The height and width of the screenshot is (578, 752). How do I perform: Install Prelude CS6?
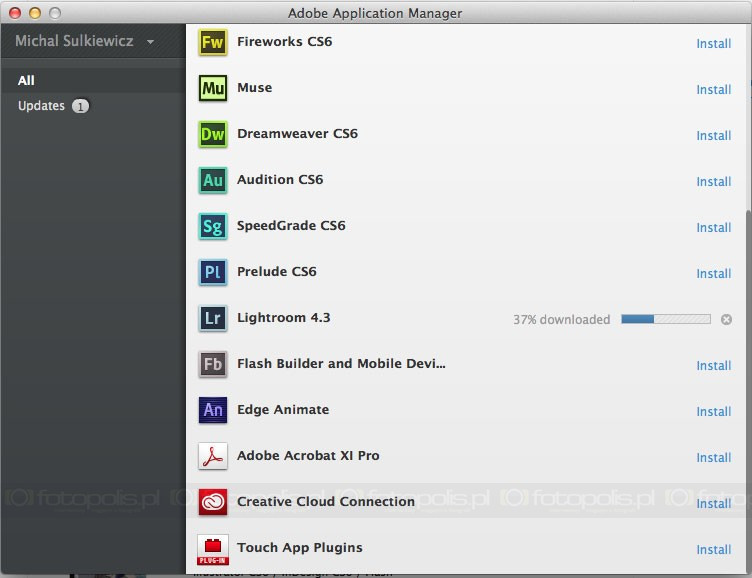coord(714,274)
